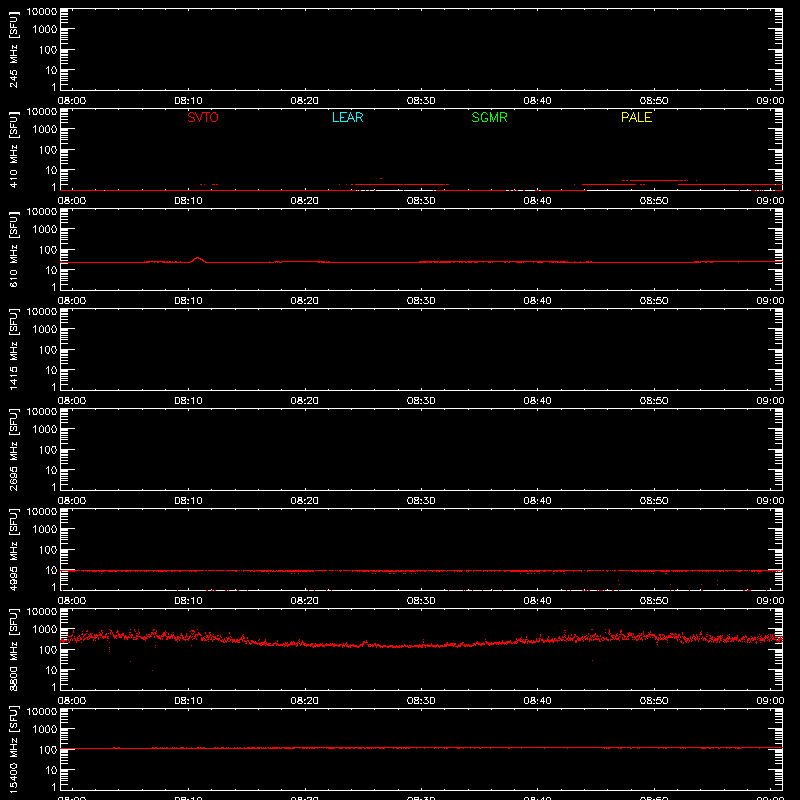This screenshot has width=800, height=800.
Task: Select the 245 MHz [SFU] axis title
Action: point(13,49)
